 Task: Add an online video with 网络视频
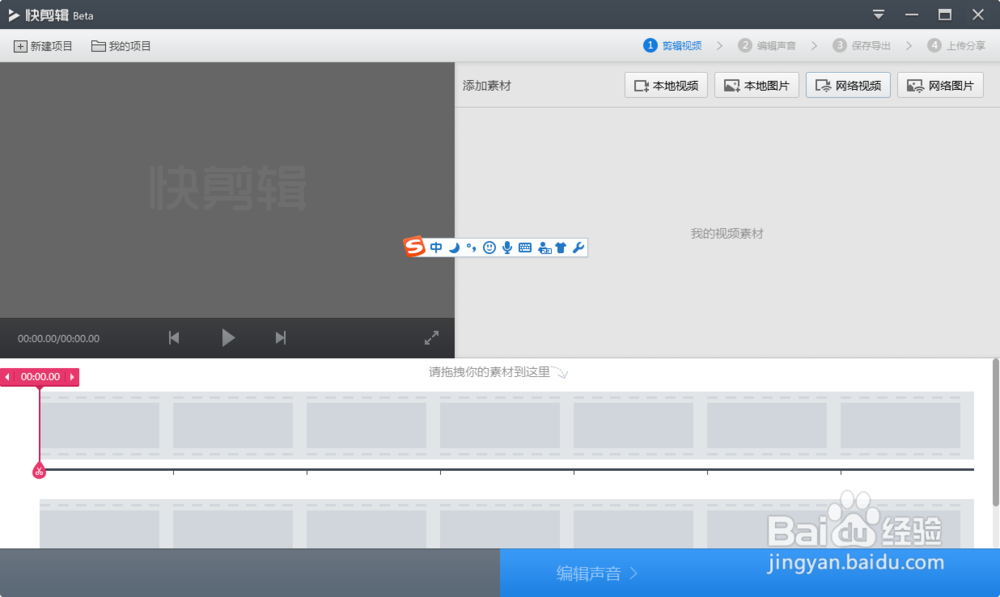848,85
